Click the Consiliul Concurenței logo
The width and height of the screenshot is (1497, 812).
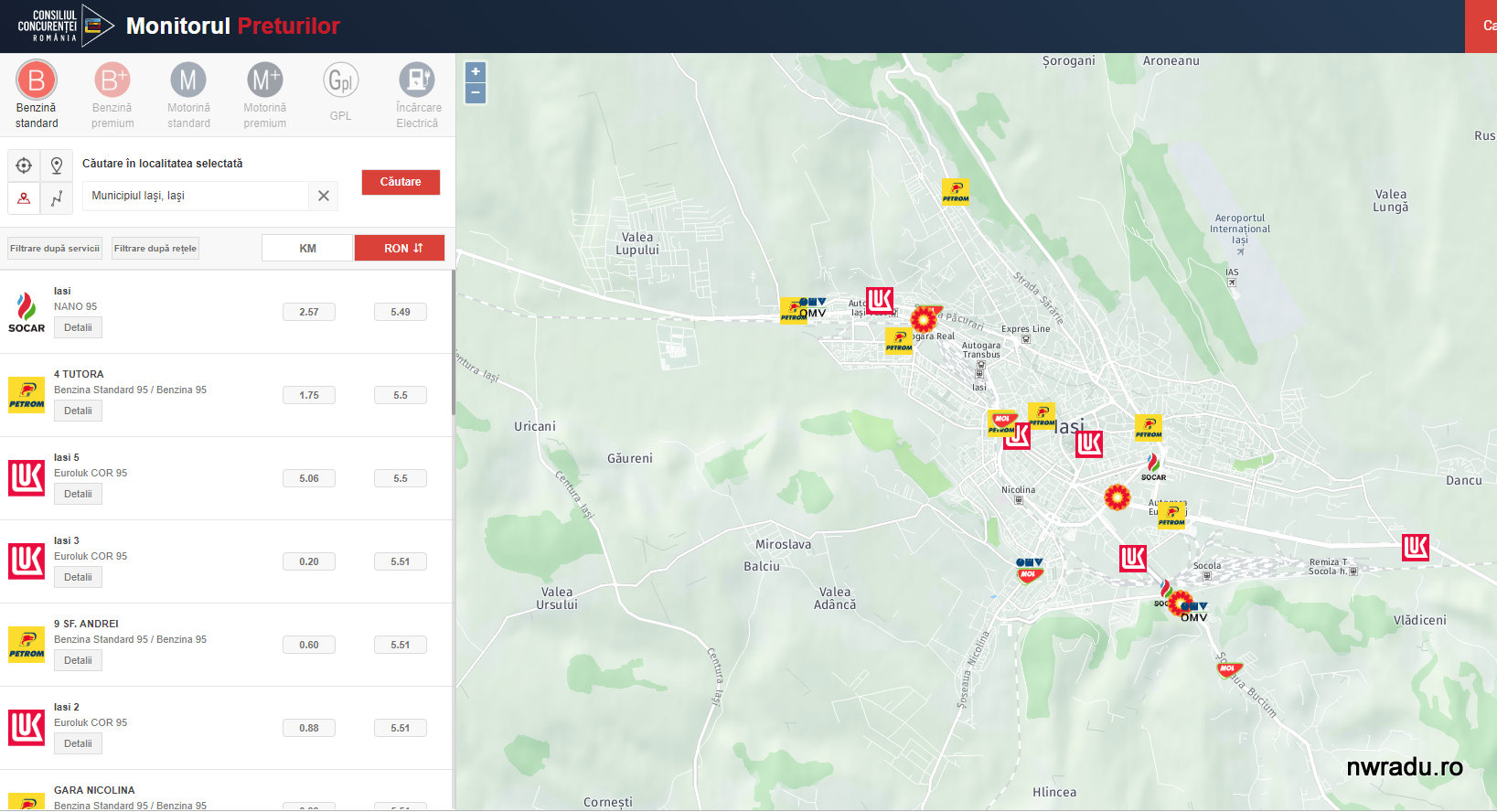tap(65, 26)
